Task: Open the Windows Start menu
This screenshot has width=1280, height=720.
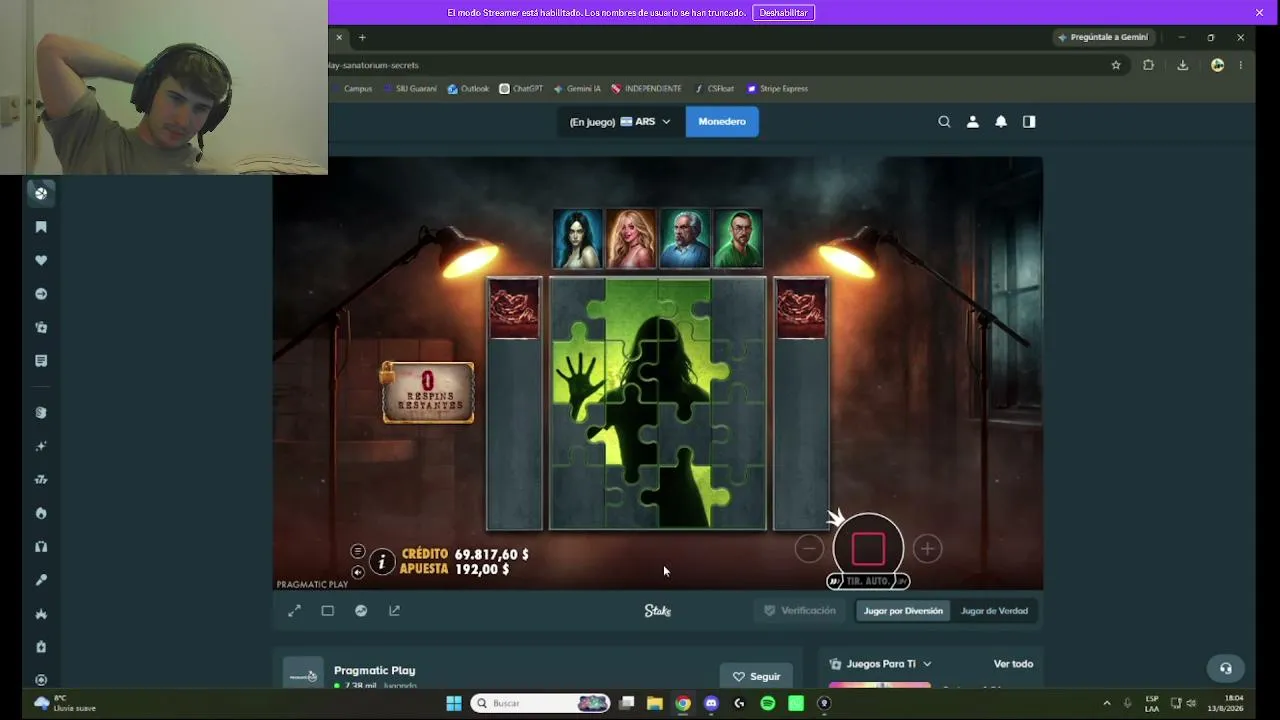Action: (x=453, y=703)
